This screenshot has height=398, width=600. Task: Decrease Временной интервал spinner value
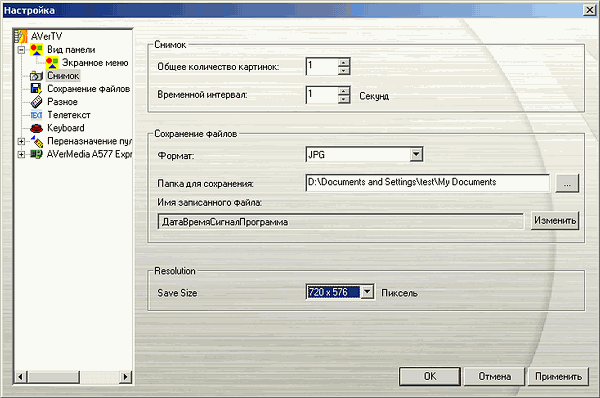click(x=344, y=99)
